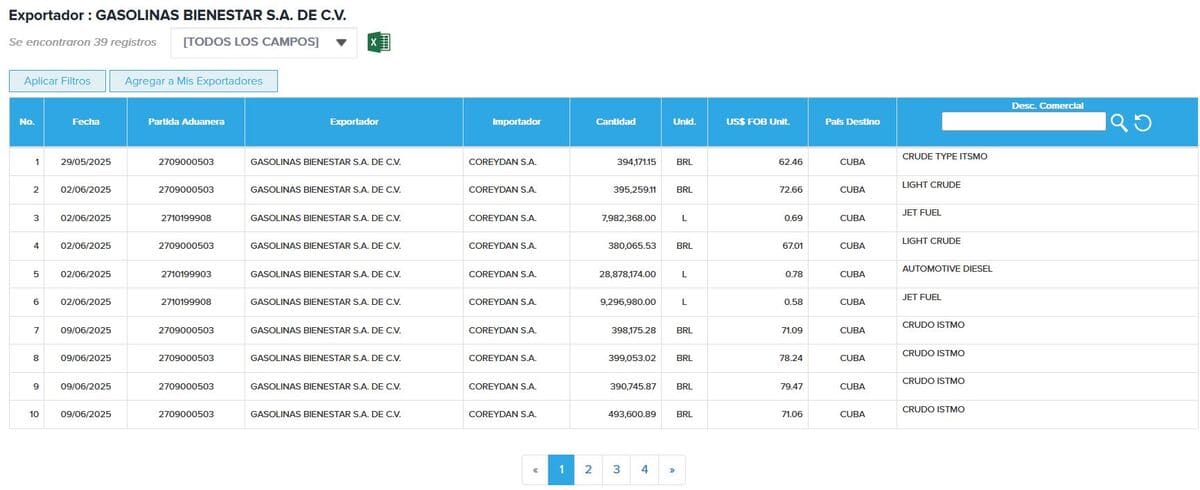Screen dimensions: 1200x490
Task: Click the Unid. column header
Action: 684,122
